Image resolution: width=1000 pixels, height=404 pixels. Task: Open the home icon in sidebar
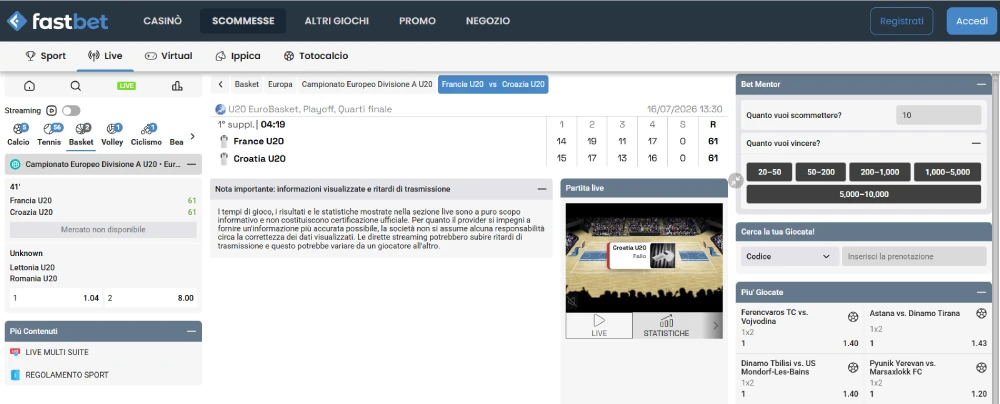(x=29, y=86)
